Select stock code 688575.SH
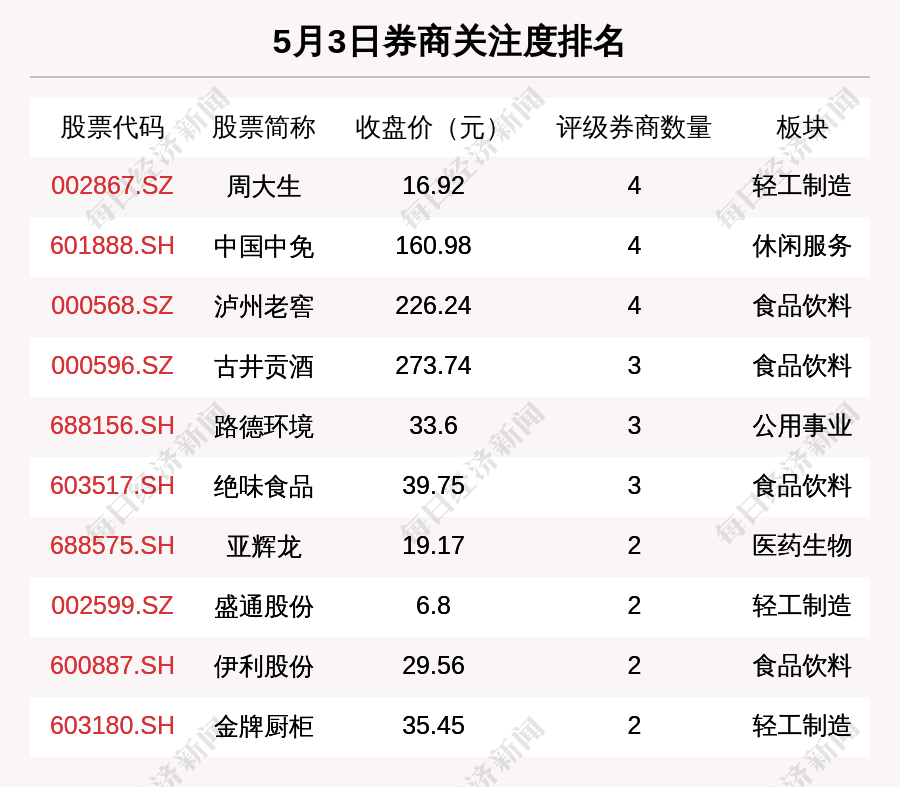Viewport: 900px width, 787px height. pos(112,545)
